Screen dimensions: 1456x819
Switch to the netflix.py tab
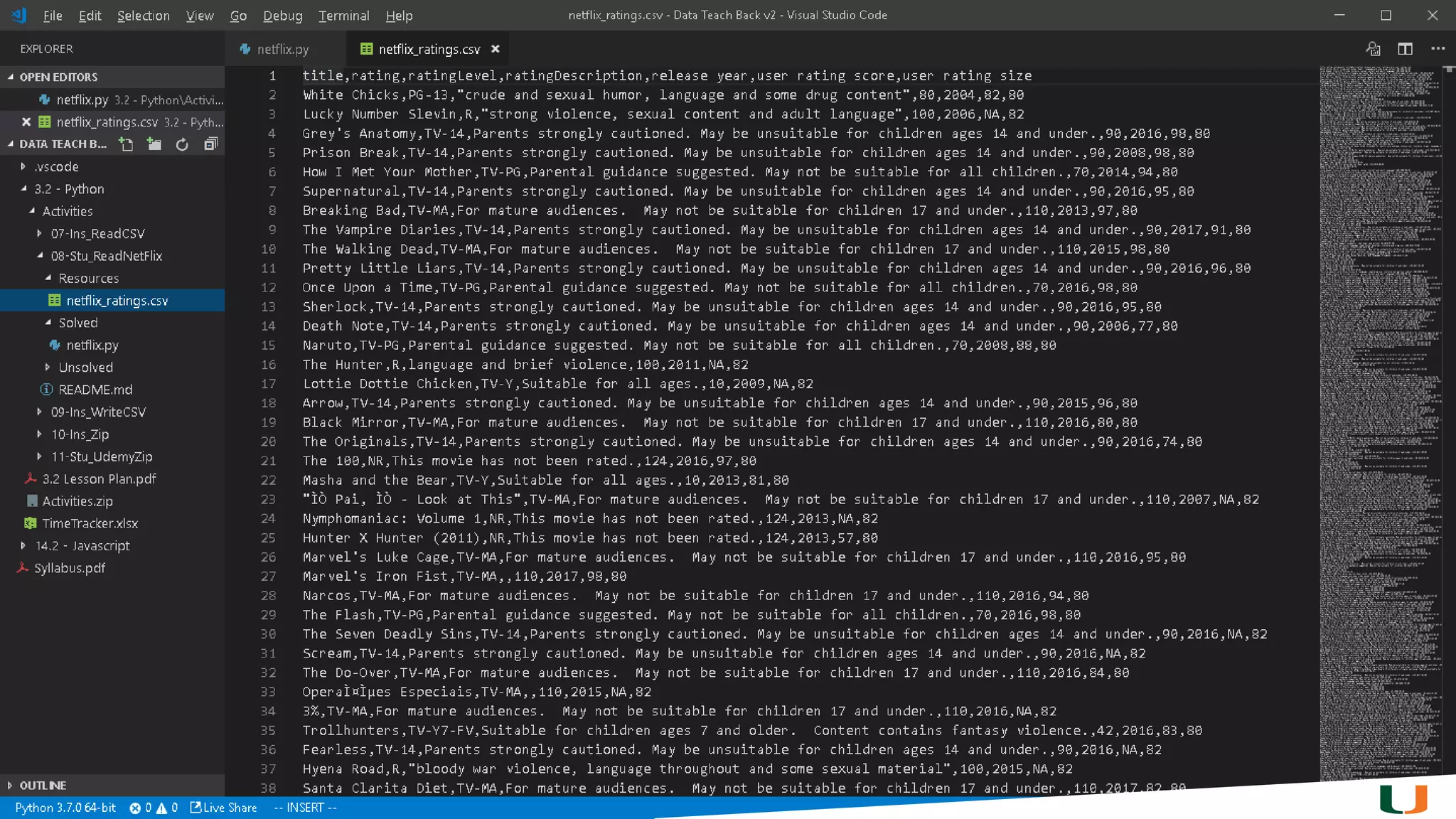[282, 49]
